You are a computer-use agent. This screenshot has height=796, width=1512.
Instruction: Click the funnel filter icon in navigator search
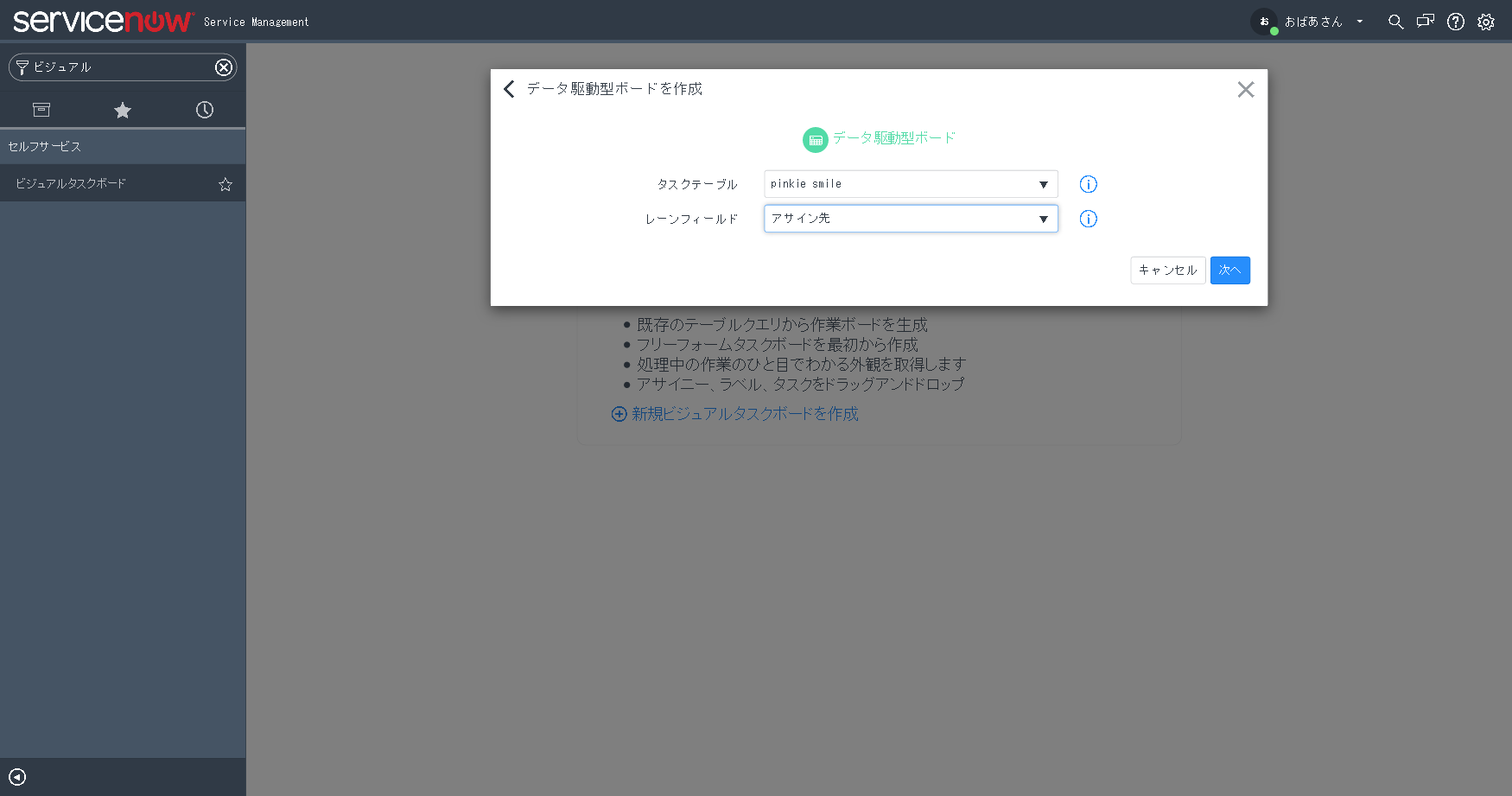(x=20, y=67)
